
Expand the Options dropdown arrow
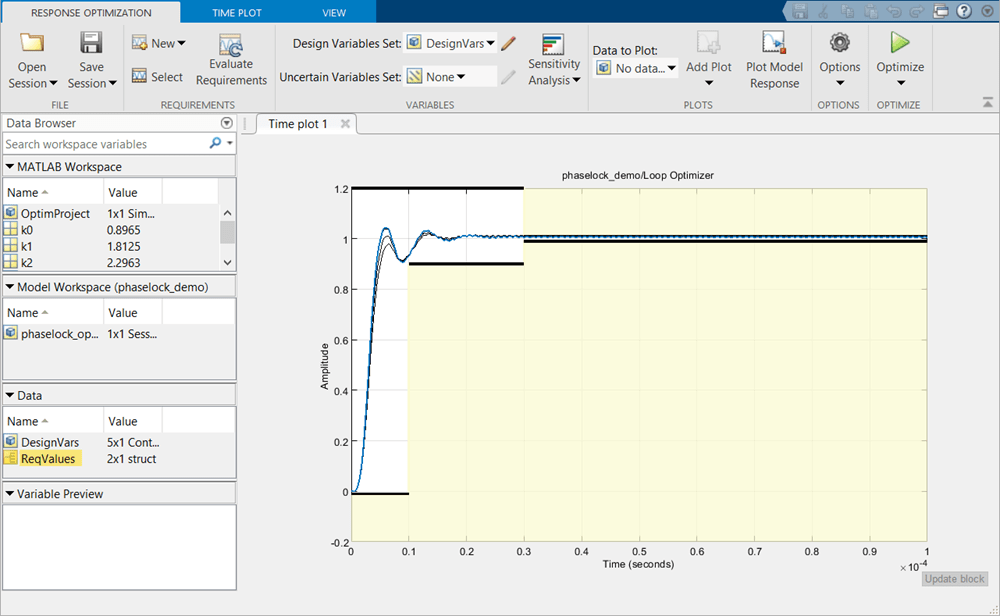click(x=839, y=83)
